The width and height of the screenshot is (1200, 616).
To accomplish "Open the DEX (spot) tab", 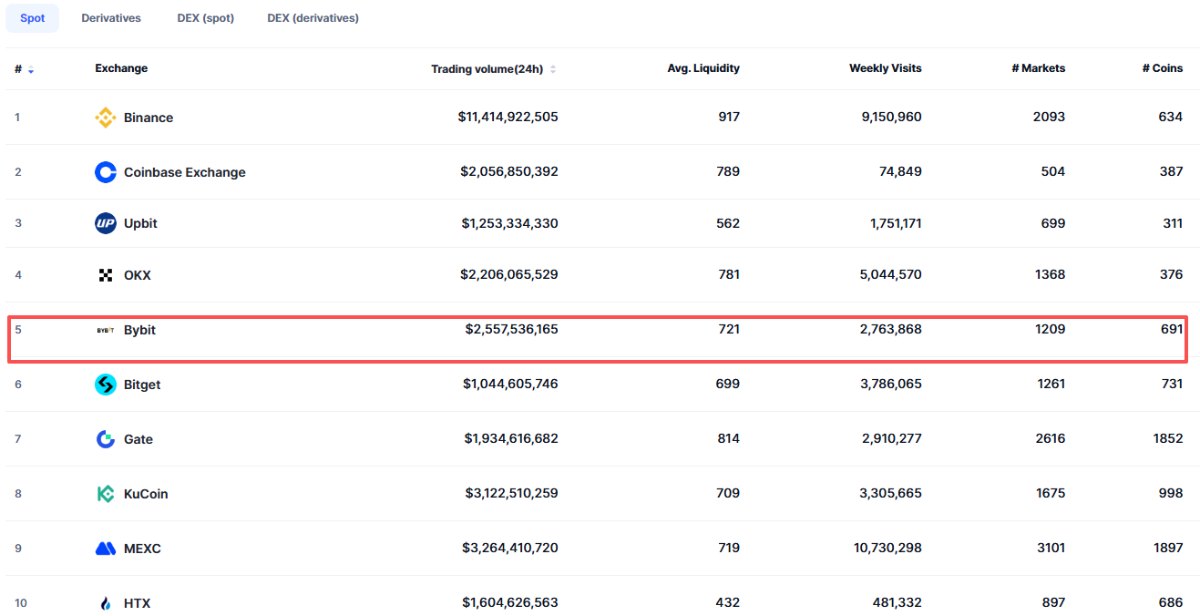I will pyautogui.click(x=205, y=18).
